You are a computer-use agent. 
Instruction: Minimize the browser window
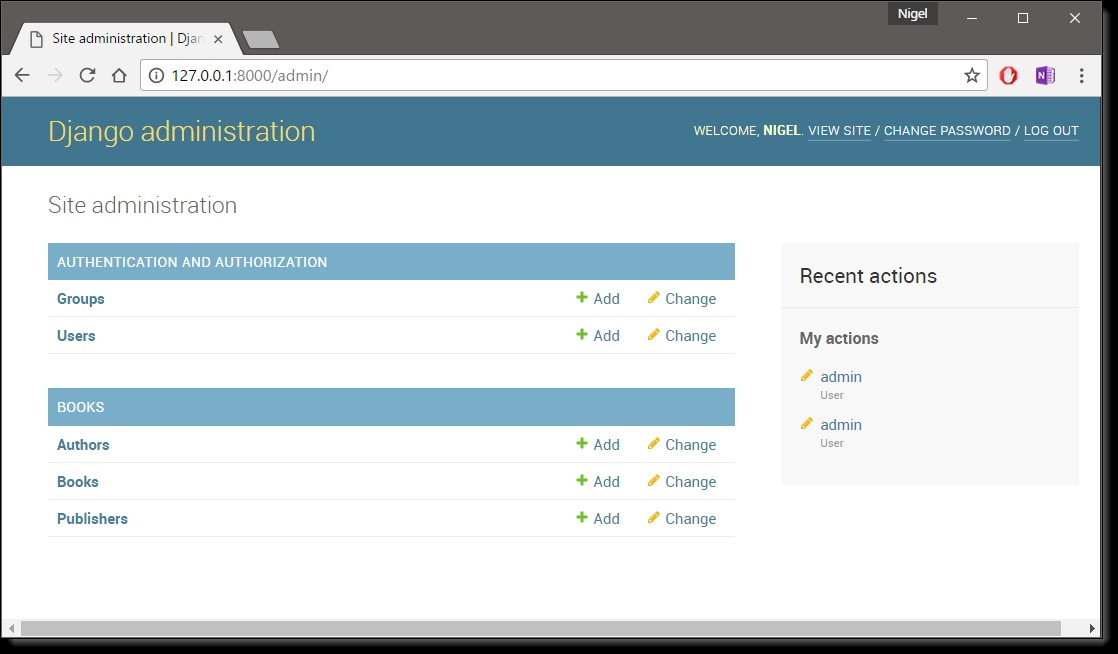(x=973, y=18)
